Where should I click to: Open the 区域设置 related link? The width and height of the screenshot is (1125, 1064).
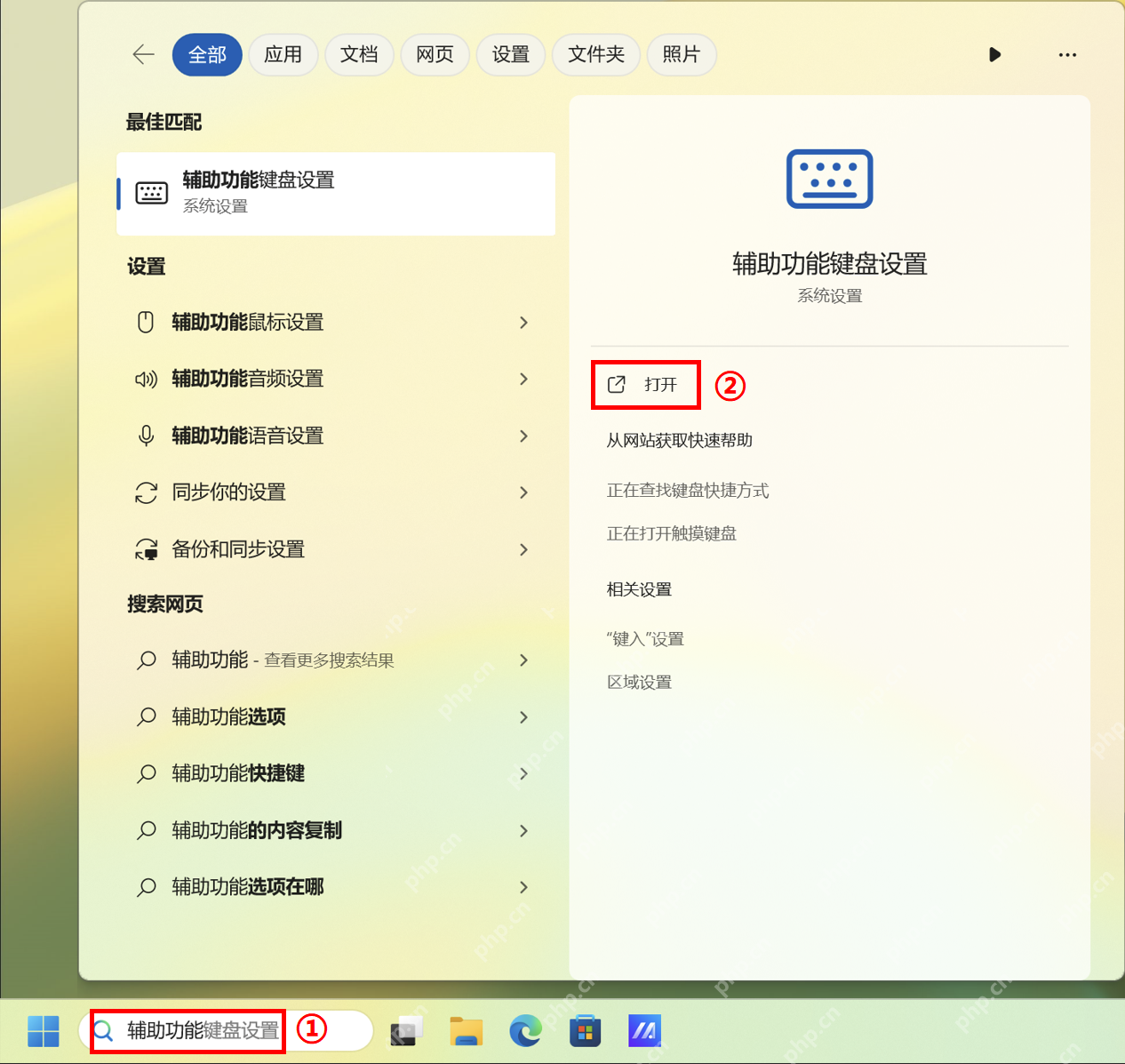coord(640,683)
